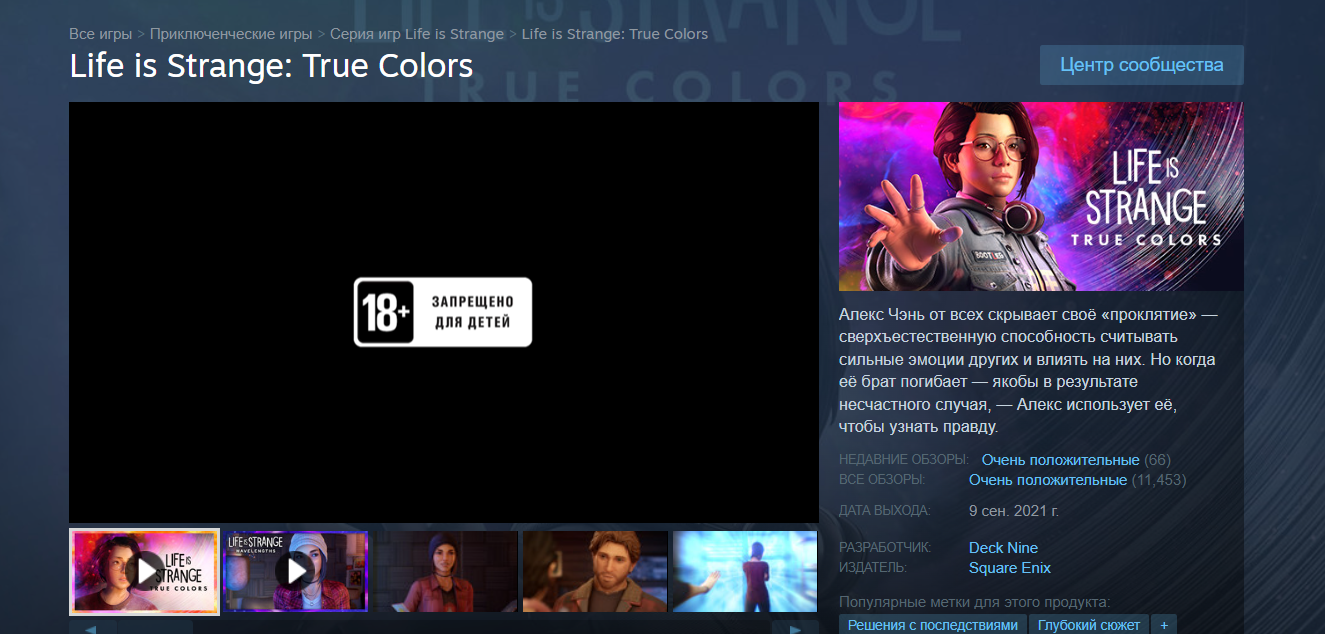Select the 'Решения с последствиями' tag

pos(932,625)
